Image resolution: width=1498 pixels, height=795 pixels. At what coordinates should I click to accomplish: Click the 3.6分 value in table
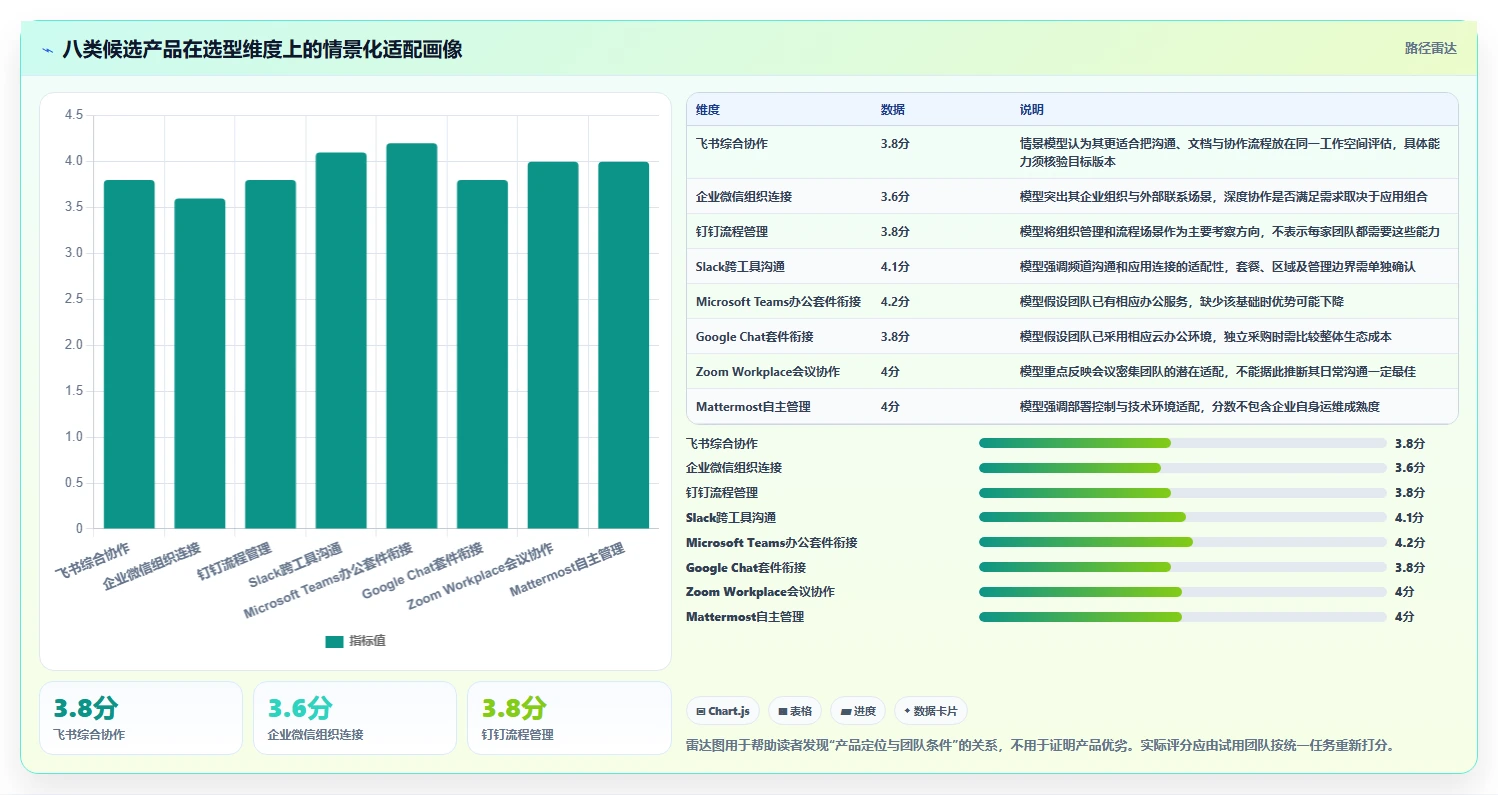point(895,197)
